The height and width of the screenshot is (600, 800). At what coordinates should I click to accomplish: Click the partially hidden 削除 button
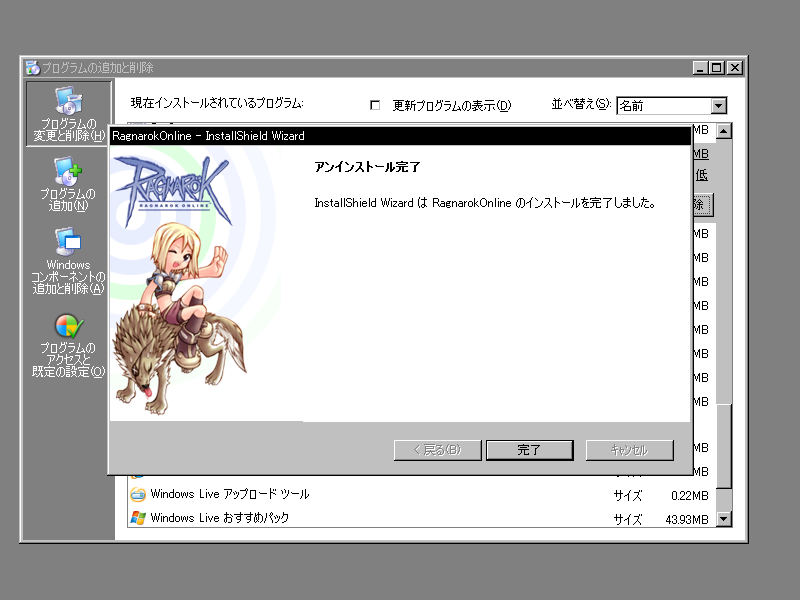coord(703,205)
